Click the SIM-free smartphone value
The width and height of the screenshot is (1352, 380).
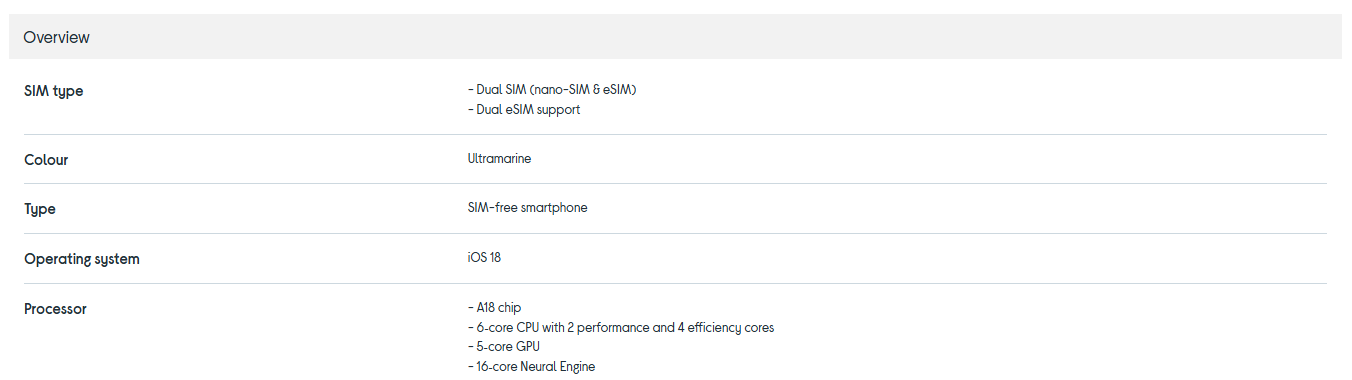(x=527, y=208)
